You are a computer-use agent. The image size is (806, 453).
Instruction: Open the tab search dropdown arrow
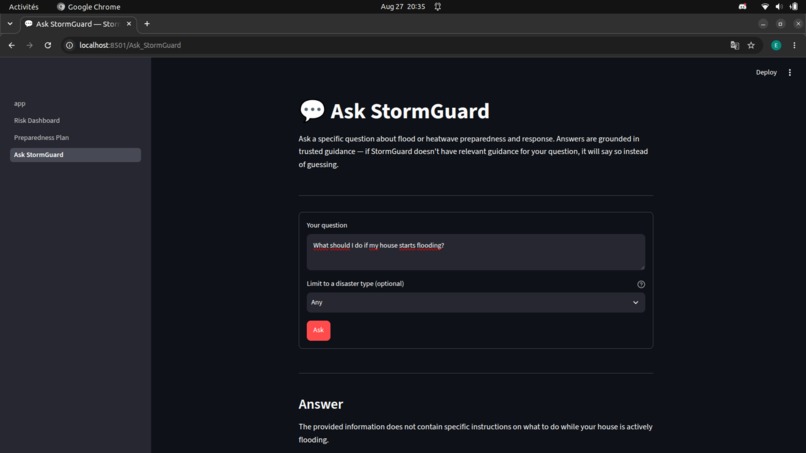10,24
